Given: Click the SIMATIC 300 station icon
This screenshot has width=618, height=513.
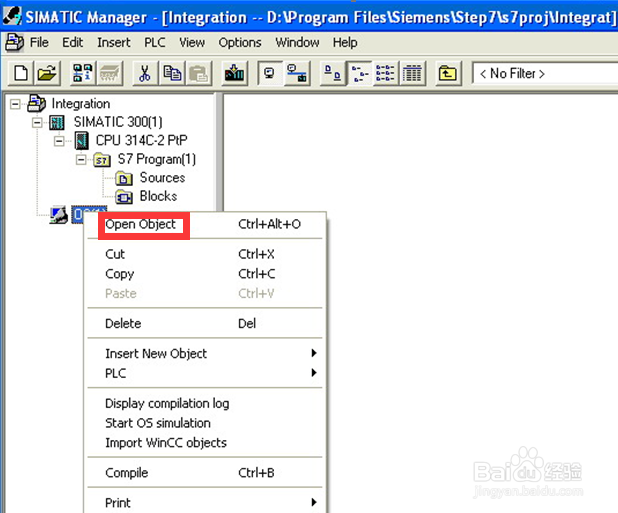Looking at the screenshot, I should 57,123.
